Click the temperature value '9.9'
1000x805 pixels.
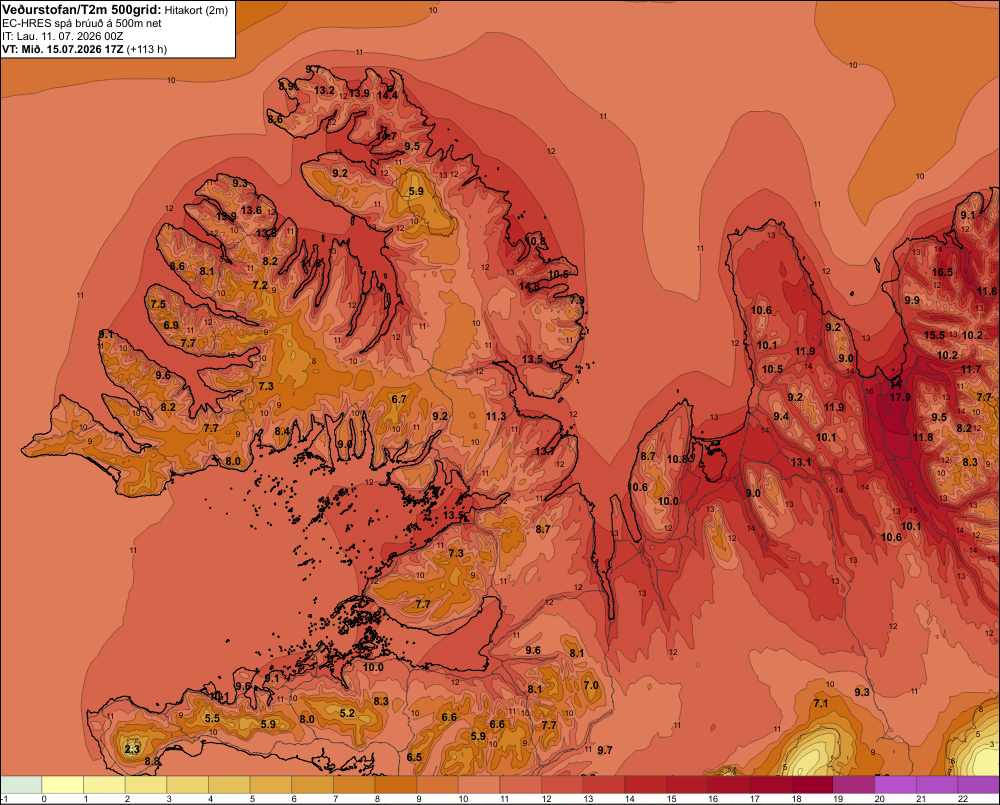(912, 300)
